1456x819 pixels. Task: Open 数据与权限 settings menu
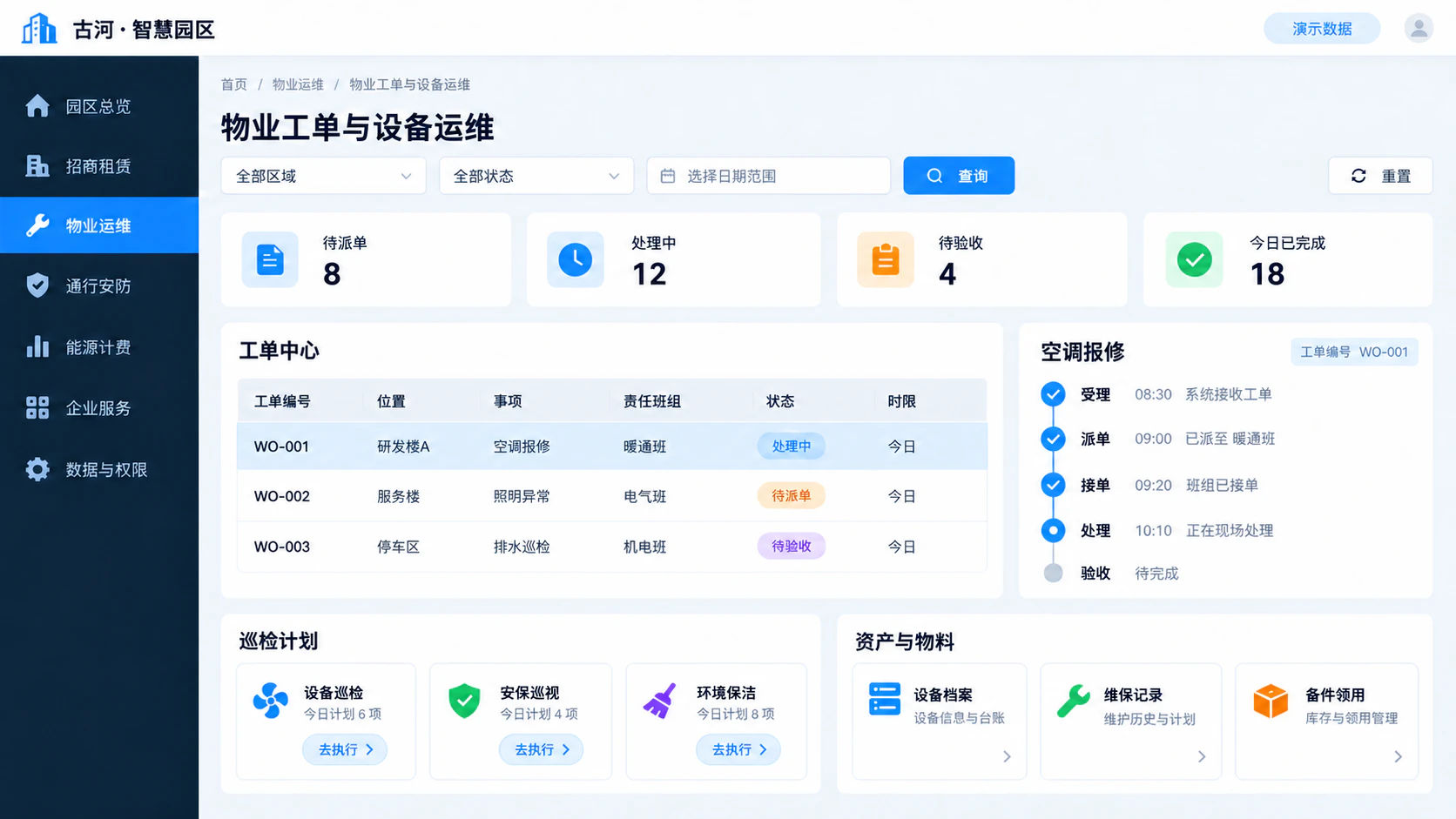tap(99, 469)
